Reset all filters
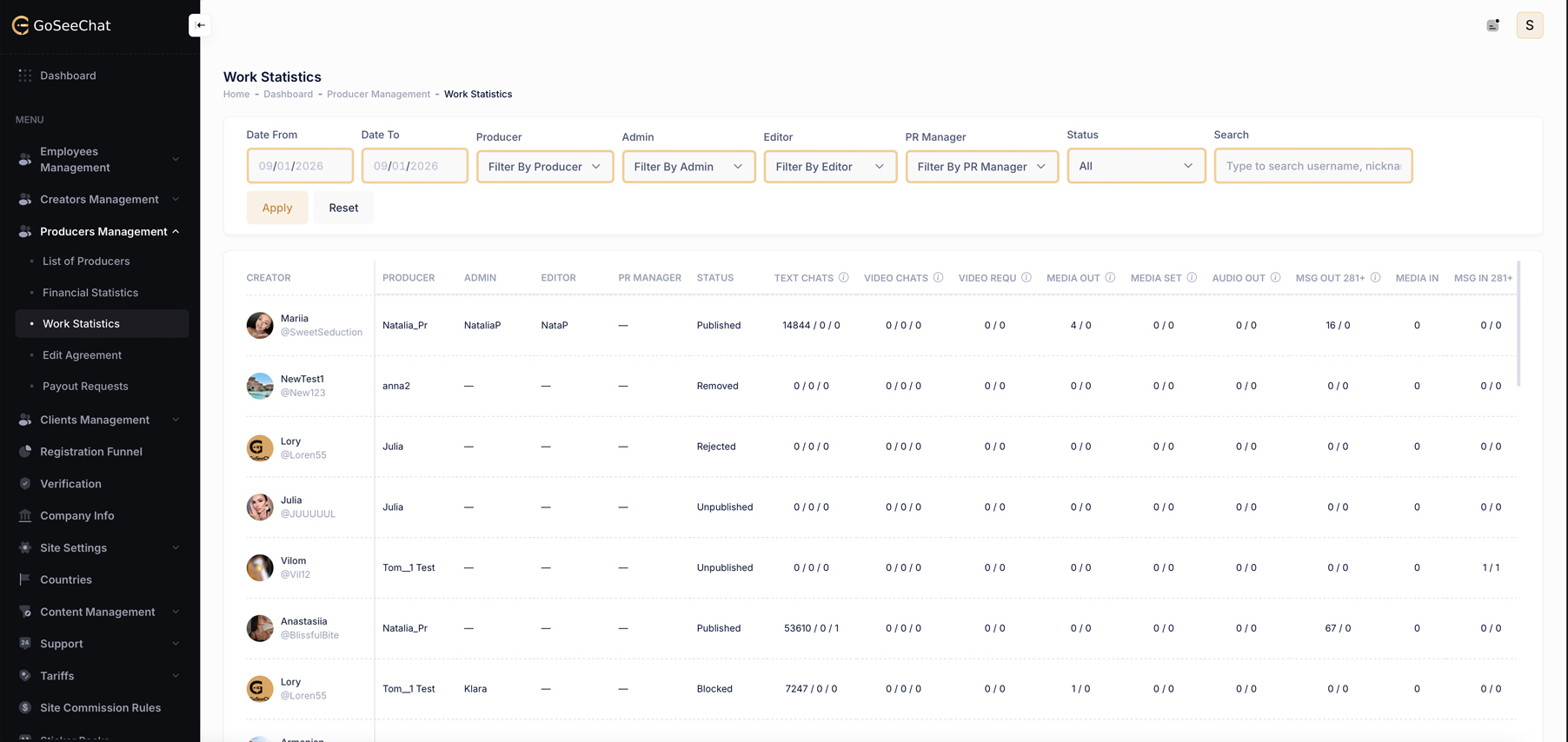Screen dimensions: 1568x742 click(343, 208)
